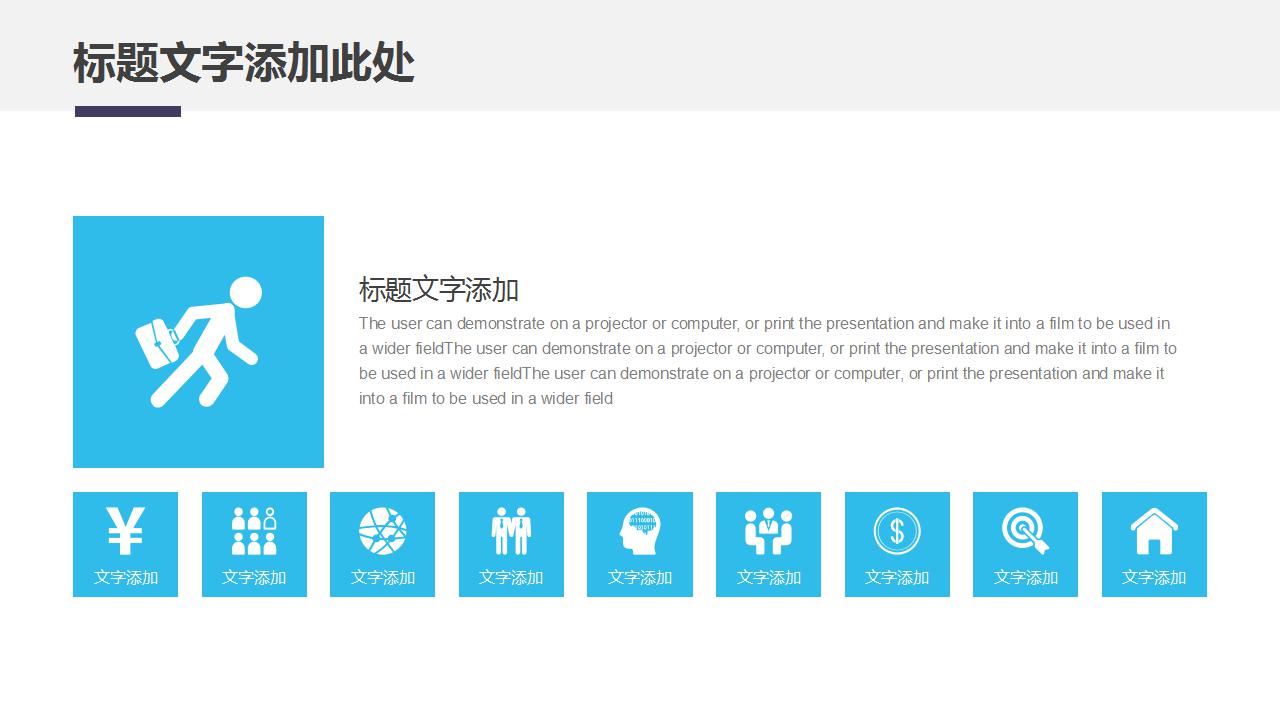Viewport: 1280px width, 720px height.
Task: Select the 文字添加 label under the binary head icon
Action: point(640,577)
